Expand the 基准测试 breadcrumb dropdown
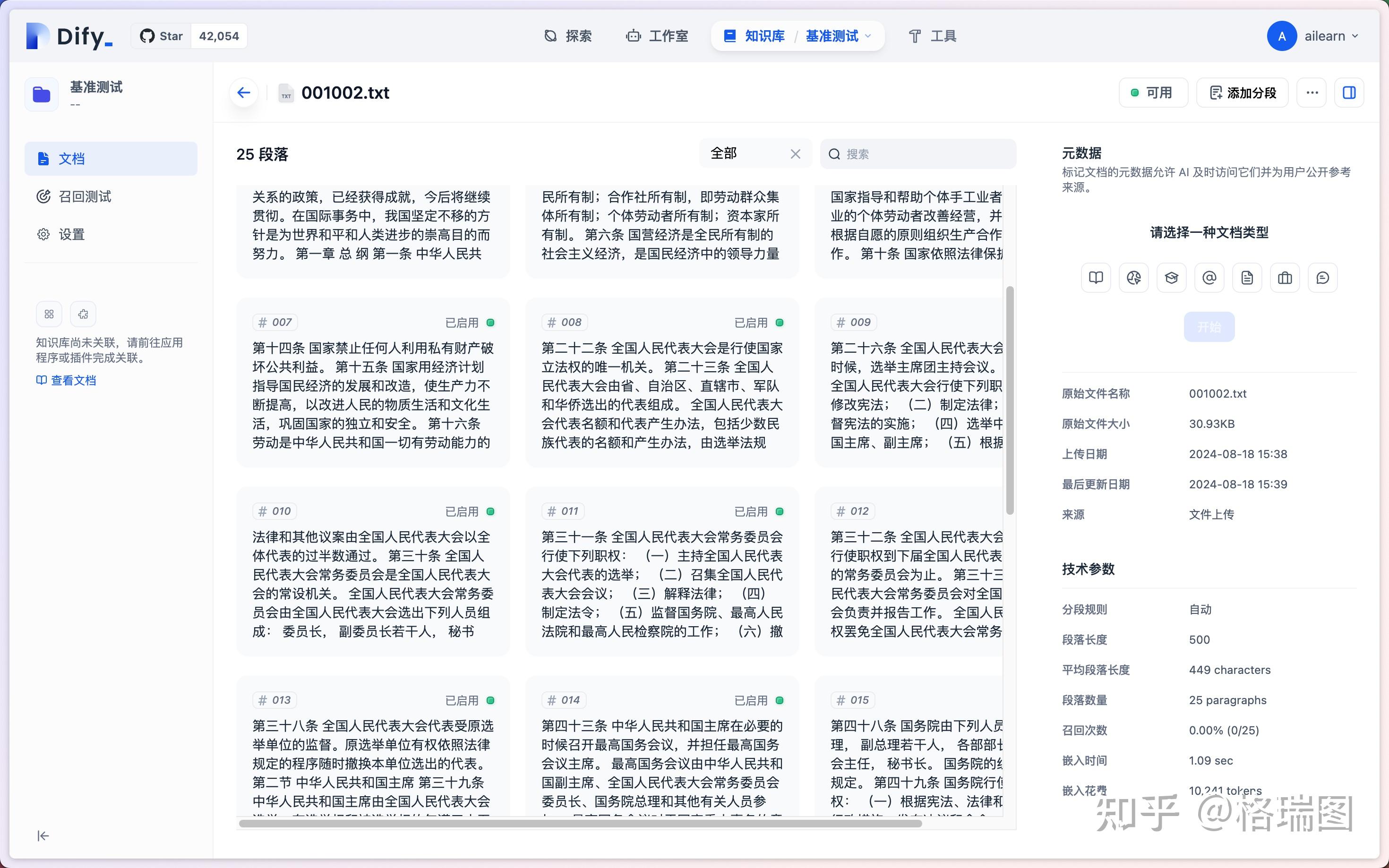 click(838, 35)
